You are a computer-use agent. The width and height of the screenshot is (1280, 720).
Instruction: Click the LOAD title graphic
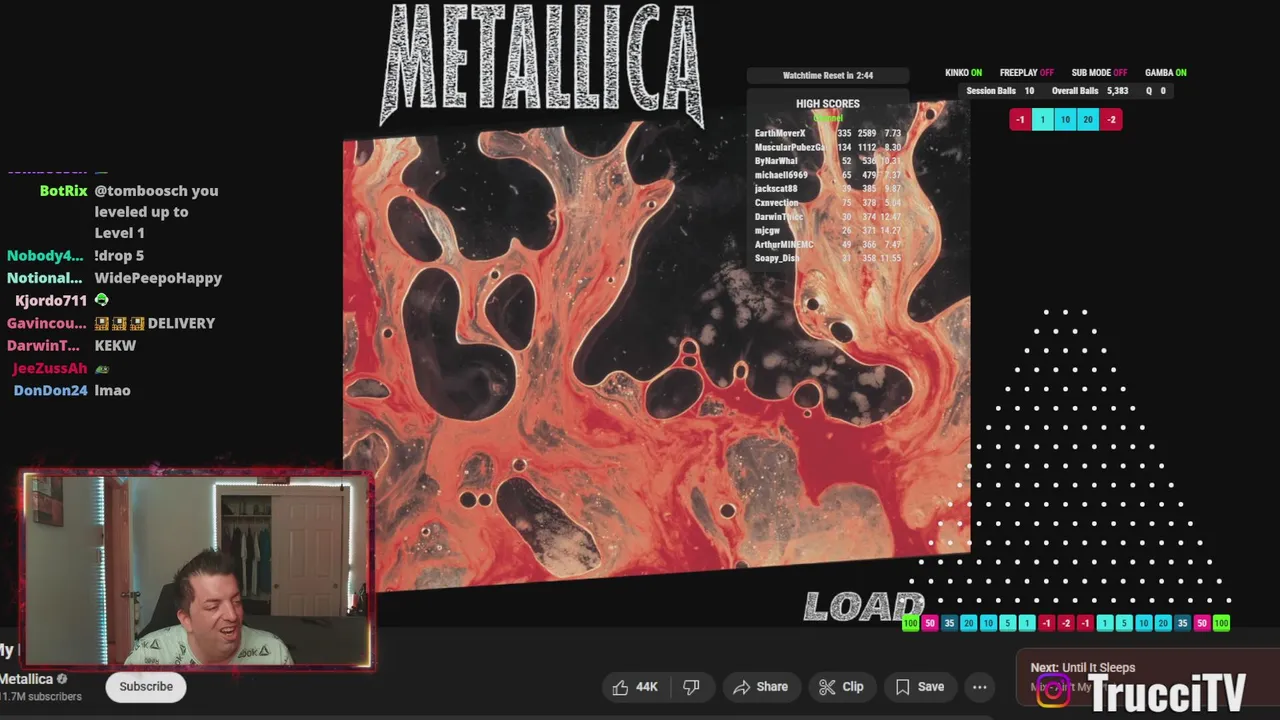pyautogui.click(x=864, y=607)
